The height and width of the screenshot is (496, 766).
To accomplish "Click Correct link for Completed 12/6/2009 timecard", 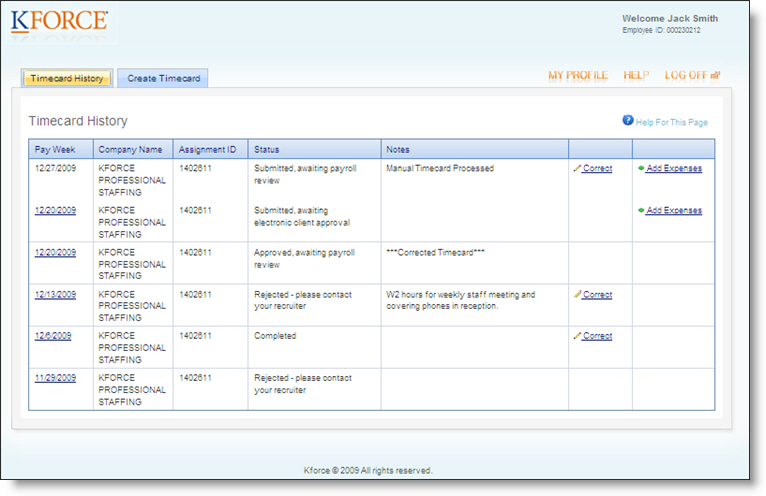I will (x=597, y=336).
